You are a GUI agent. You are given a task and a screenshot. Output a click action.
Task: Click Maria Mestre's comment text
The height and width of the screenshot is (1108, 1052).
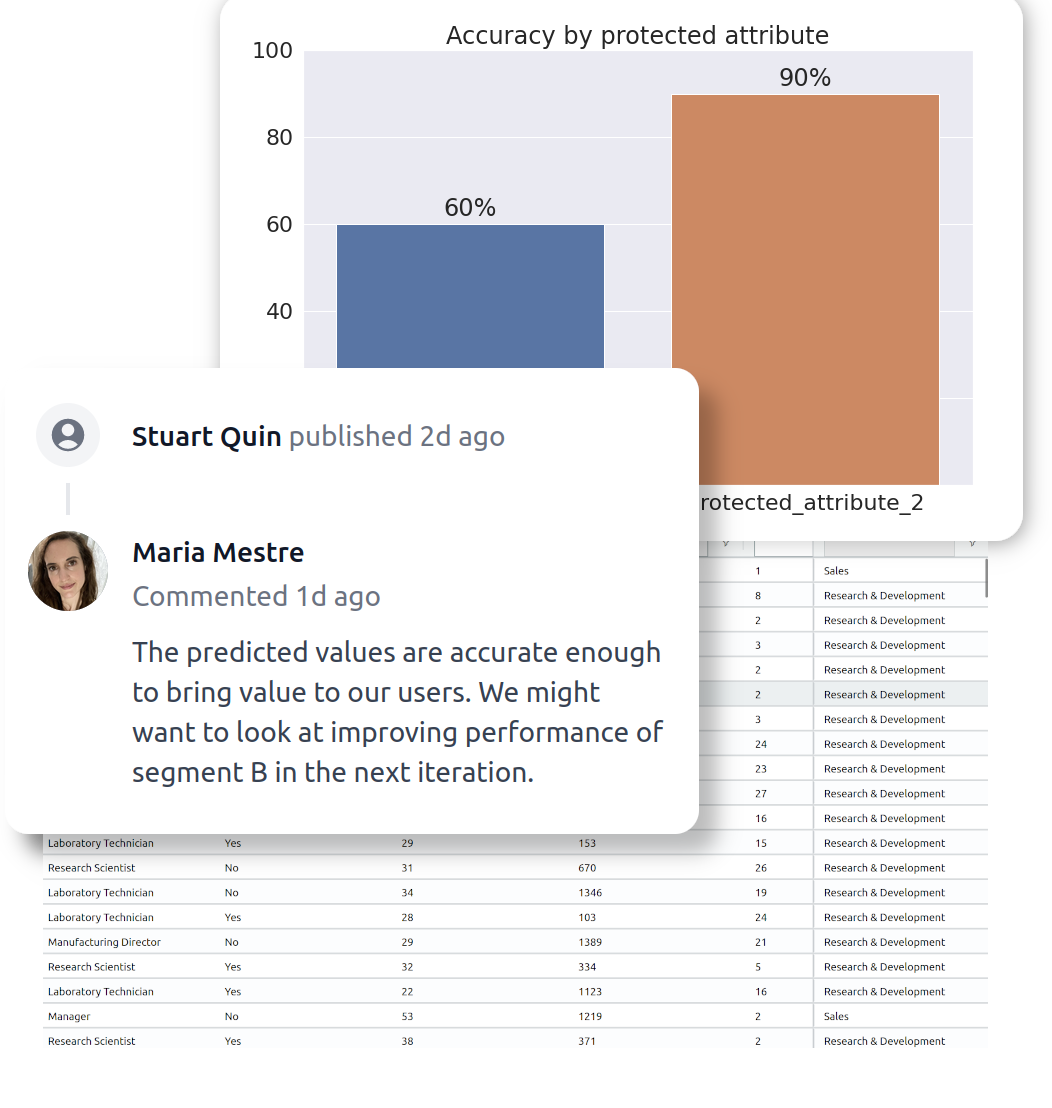click(398, 712)
